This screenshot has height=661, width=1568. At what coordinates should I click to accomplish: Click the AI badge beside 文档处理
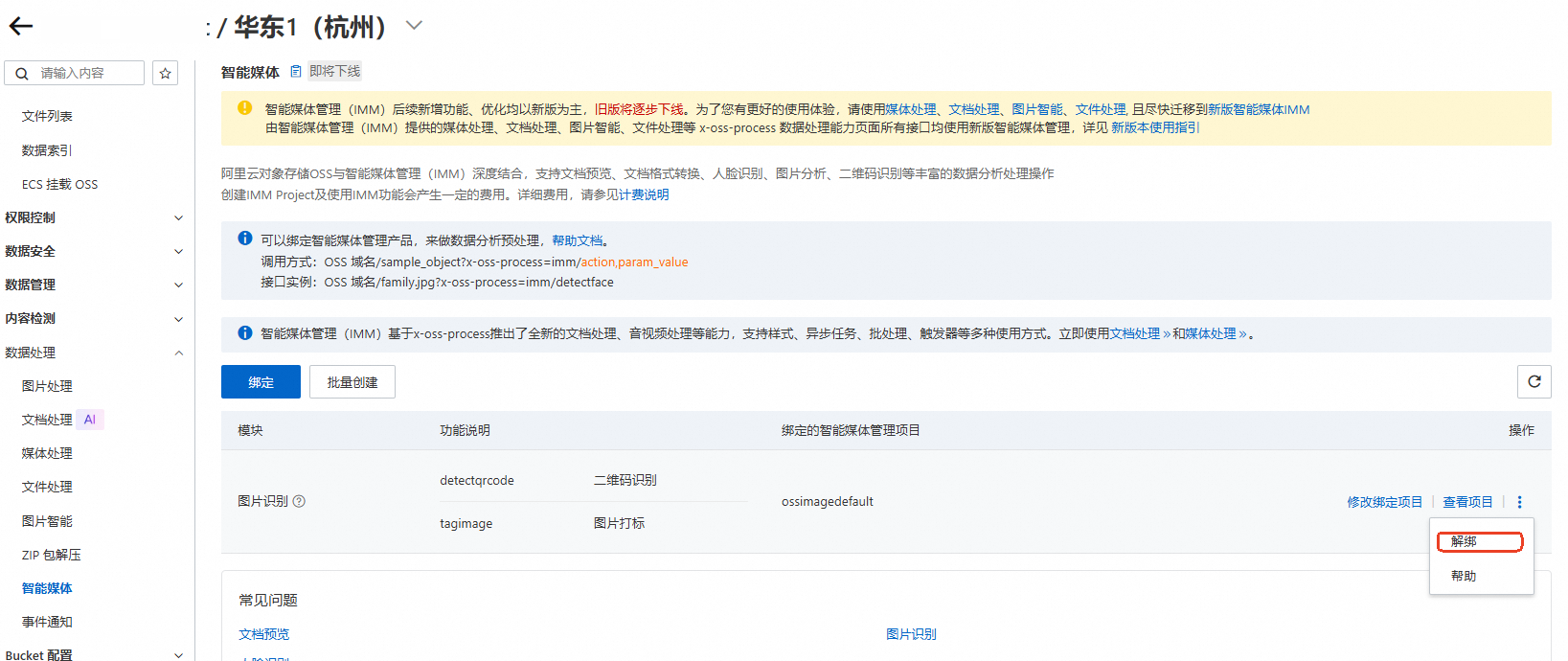point(90,420)
